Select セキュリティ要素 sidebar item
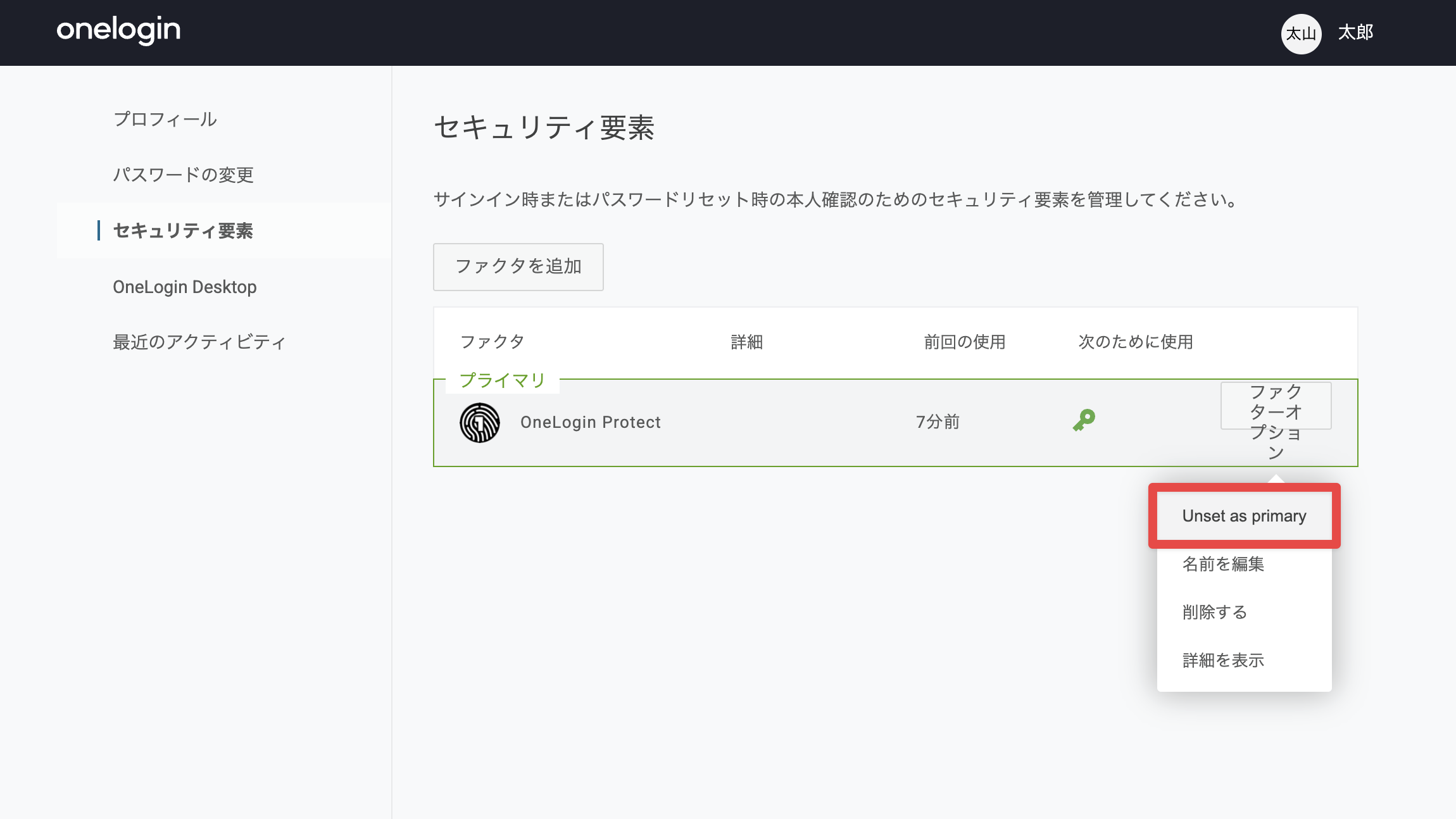 coord(224,230)
